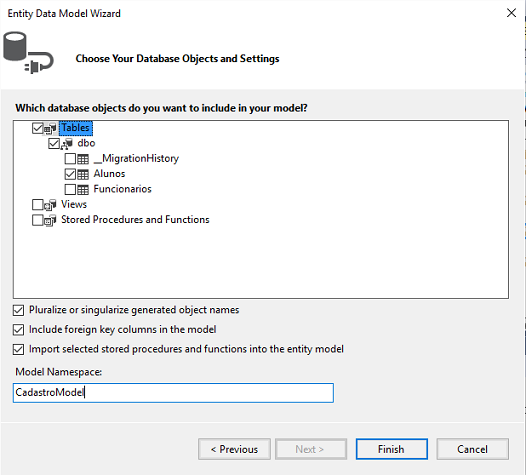Toggle Import selected stored procedures checkbox
Image resolution: width=526 pixels, height=475 pixels.
18,349
